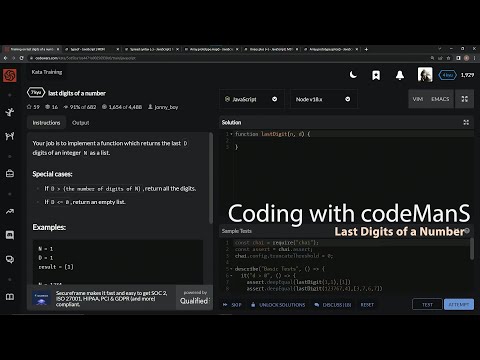Enable EMACS editor mode

tap(440, 99)
